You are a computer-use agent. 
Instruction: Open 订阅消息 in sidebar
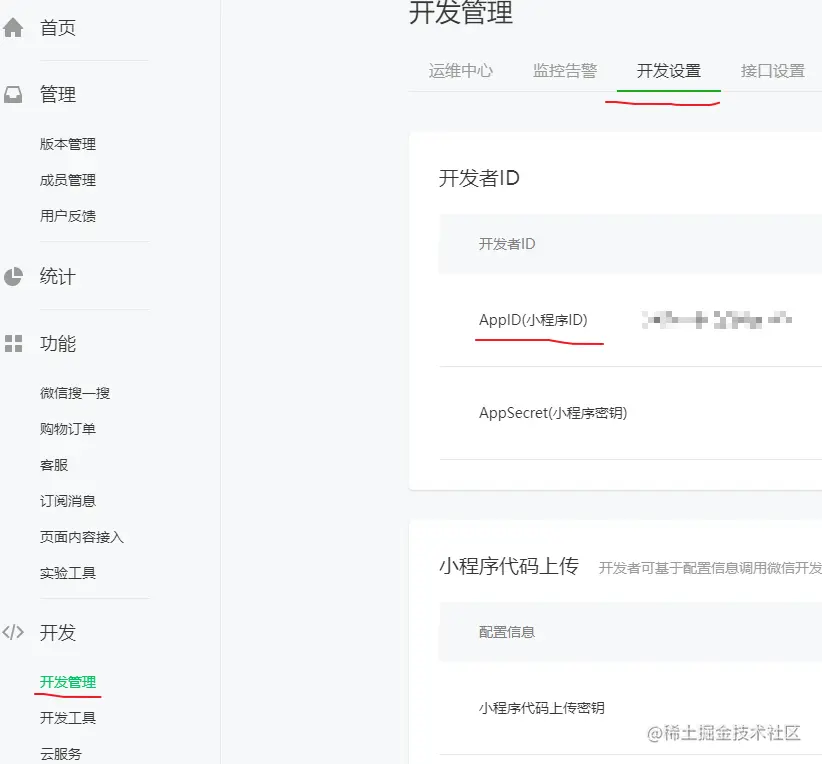[68, 501]
